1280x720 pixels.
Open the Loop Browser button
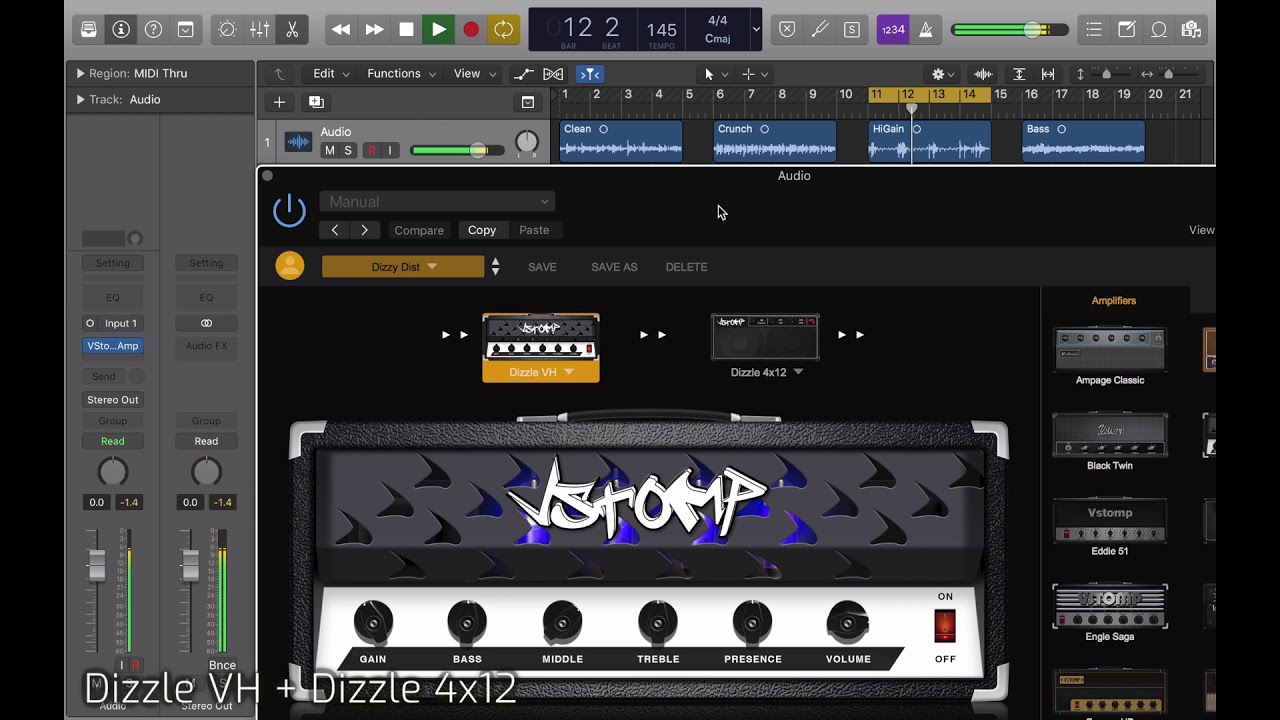click(x=1158, y=29)
